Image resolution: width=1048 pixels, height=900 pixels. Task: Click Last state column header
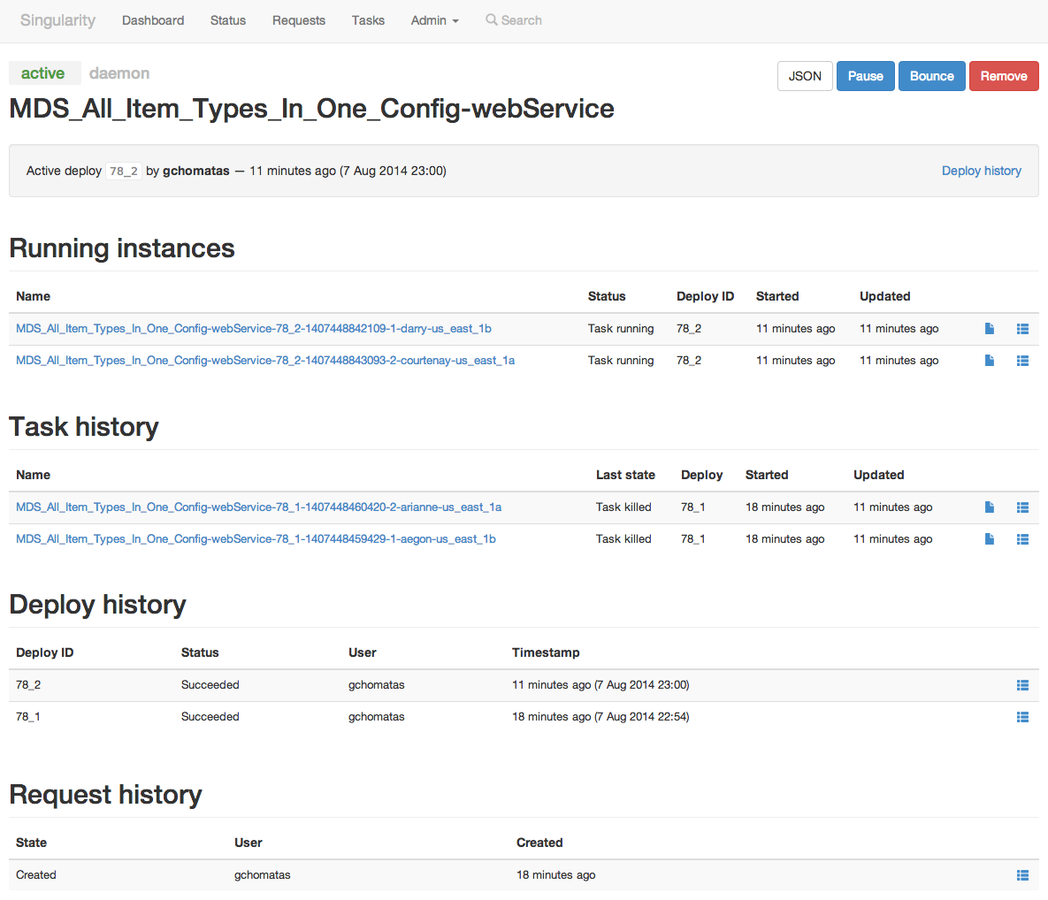pos(626,475)
